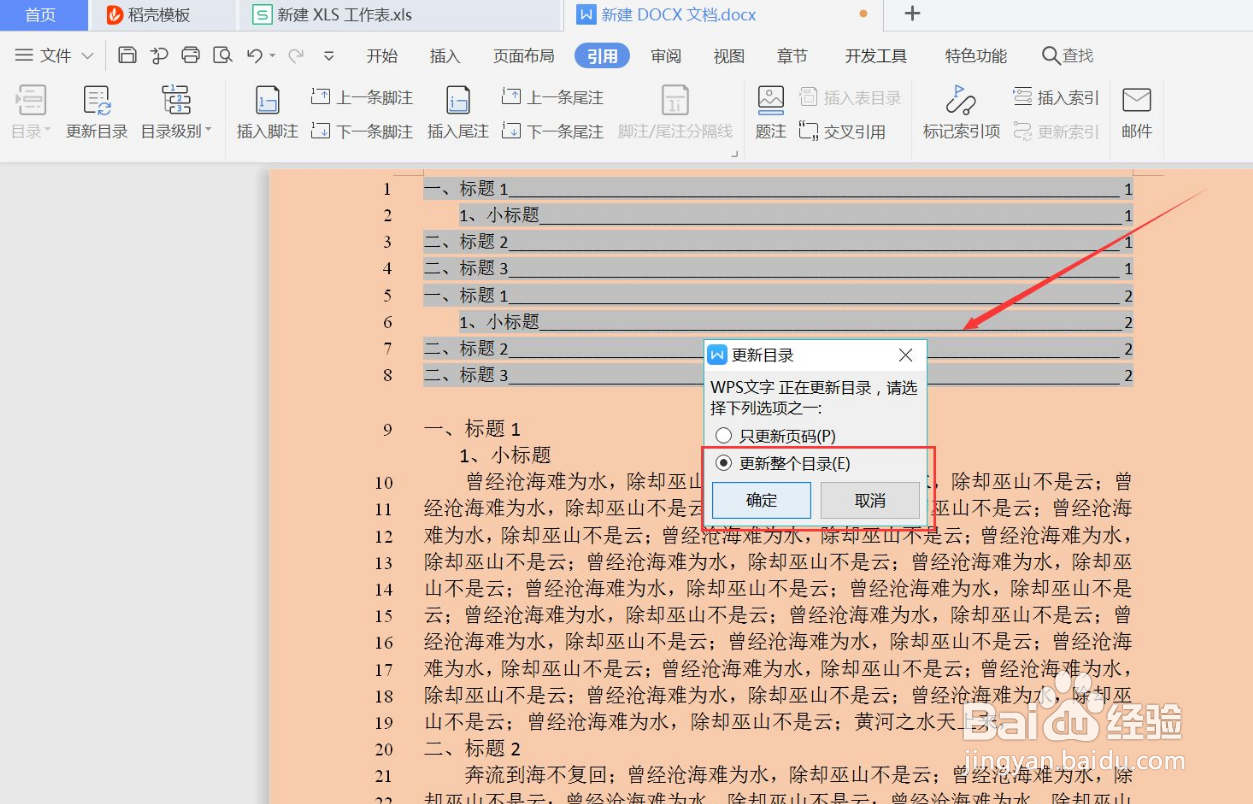Open the 特色功能 ribbon tab
Viewport: 1253px width, 804px height.
click(974, 56)
